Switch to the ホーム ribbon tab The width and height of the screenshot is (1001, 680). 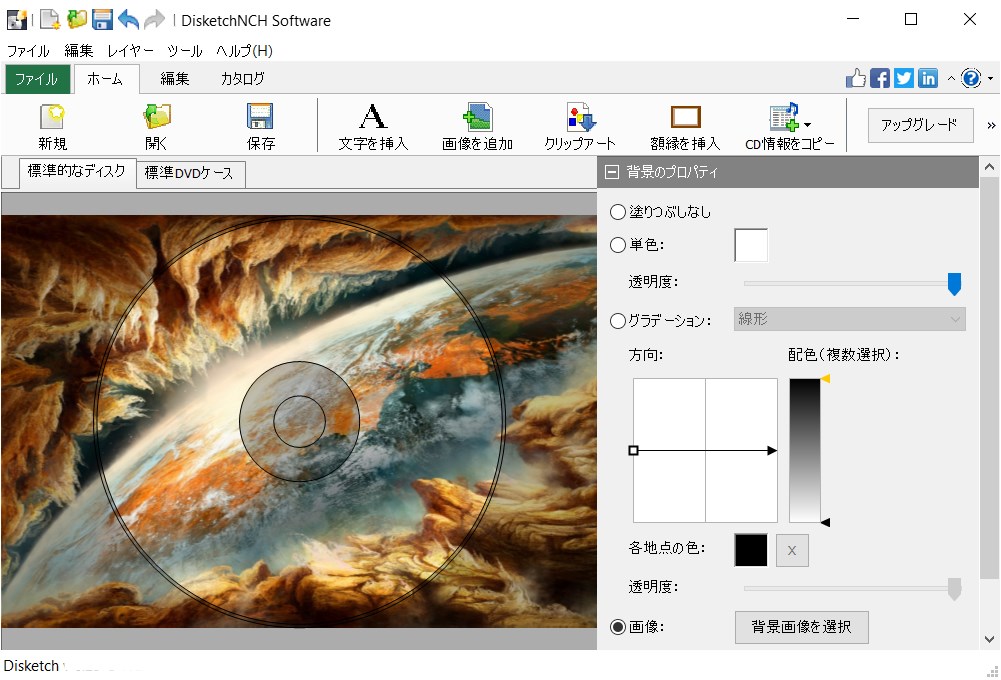[105, 79]
